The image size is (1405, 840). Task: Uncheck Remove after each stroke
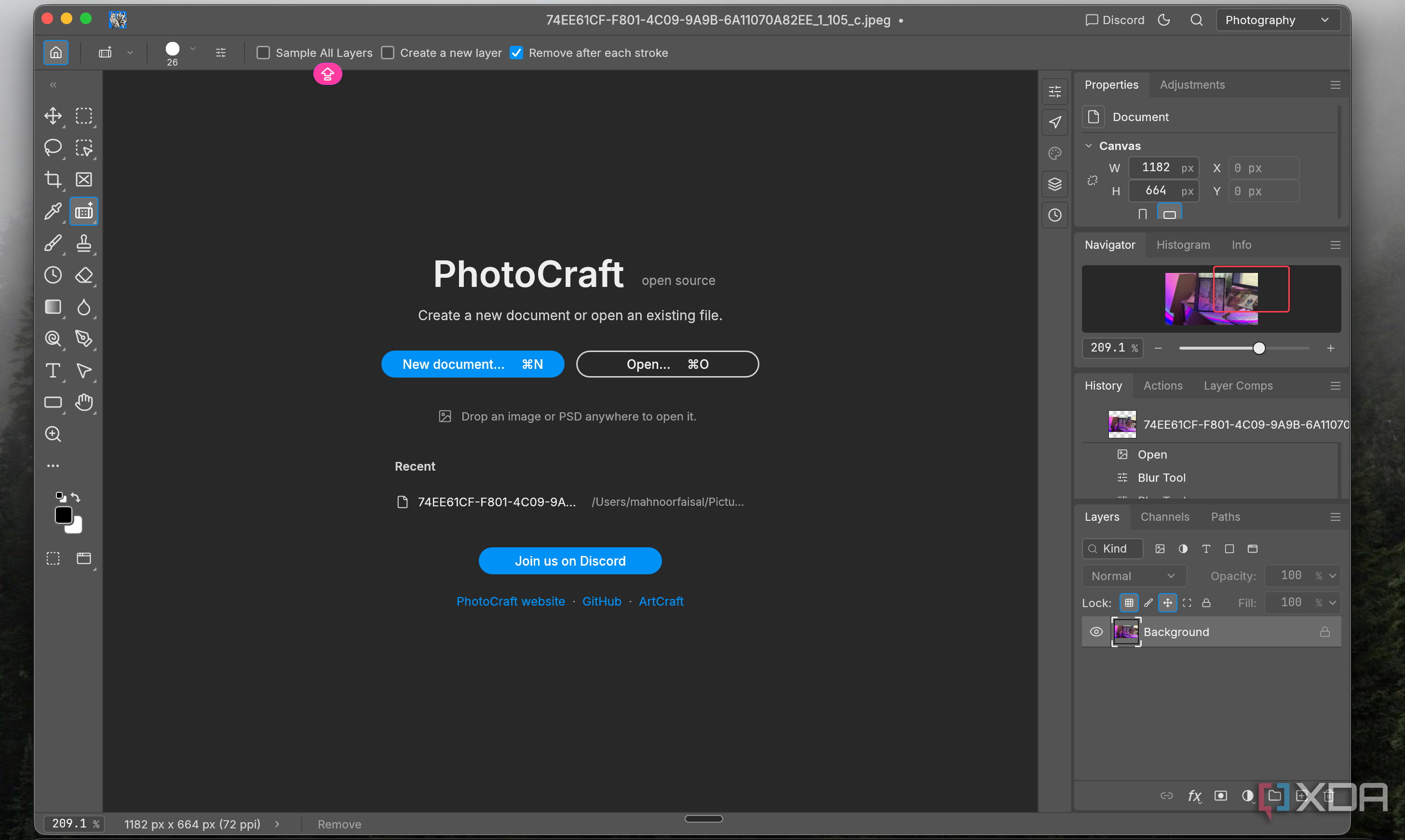pos(516,53)
